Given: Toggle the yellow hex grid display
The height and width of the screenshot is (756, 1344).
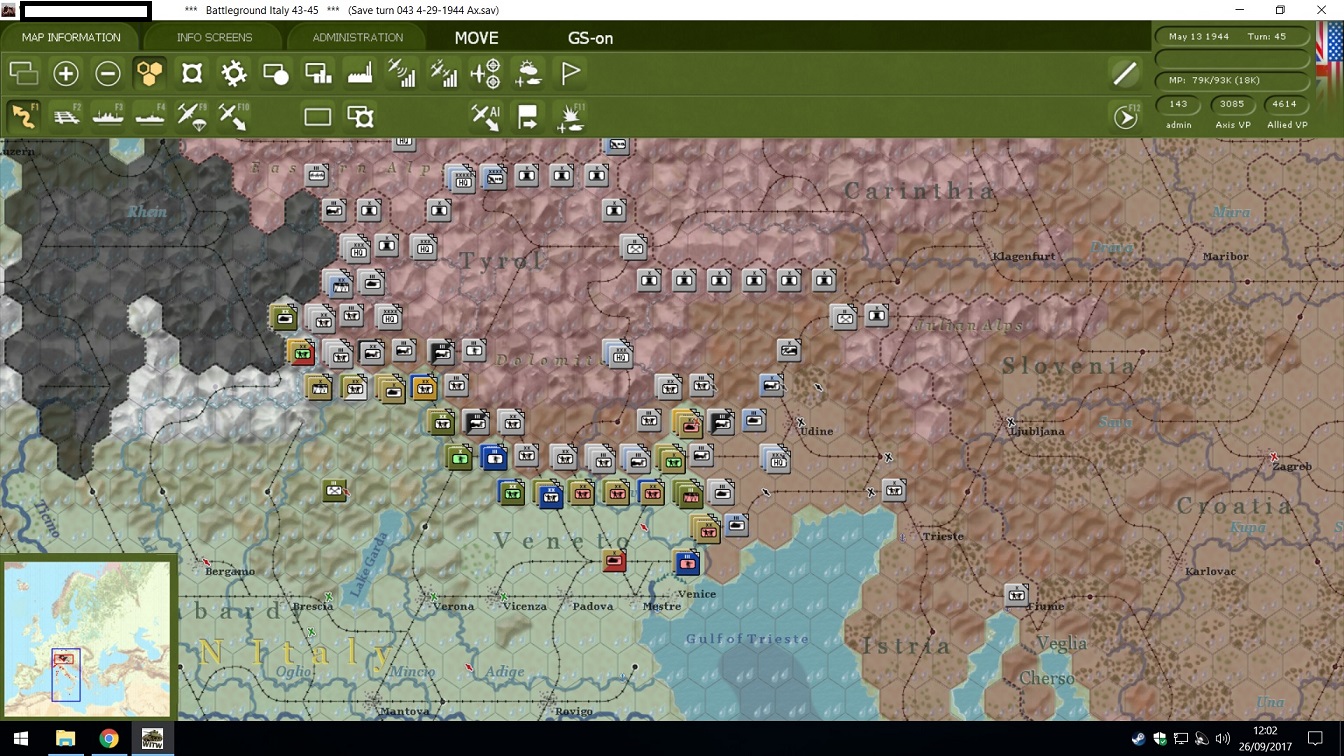Looking at the screenshot, I should (150, 73).
